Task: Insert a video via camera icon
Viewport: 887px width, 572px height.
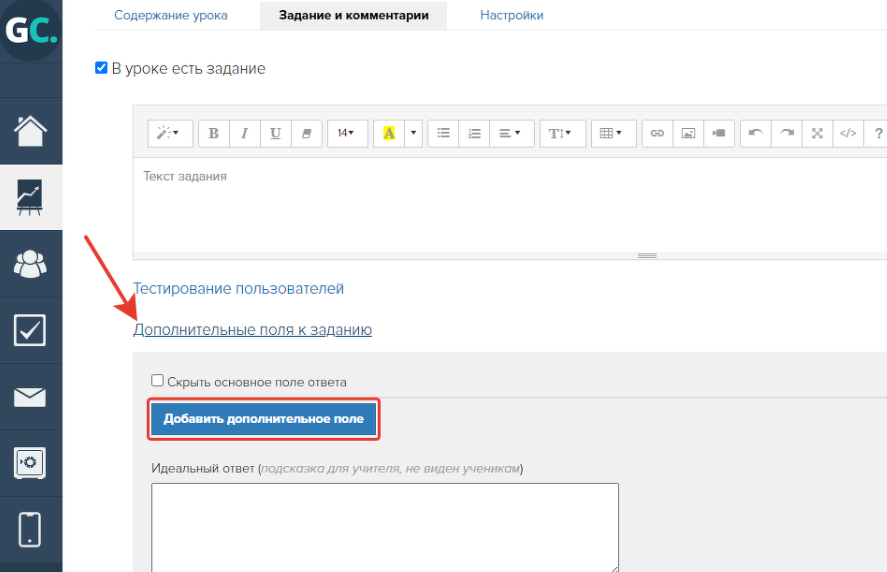Action: tap(719, 134)
